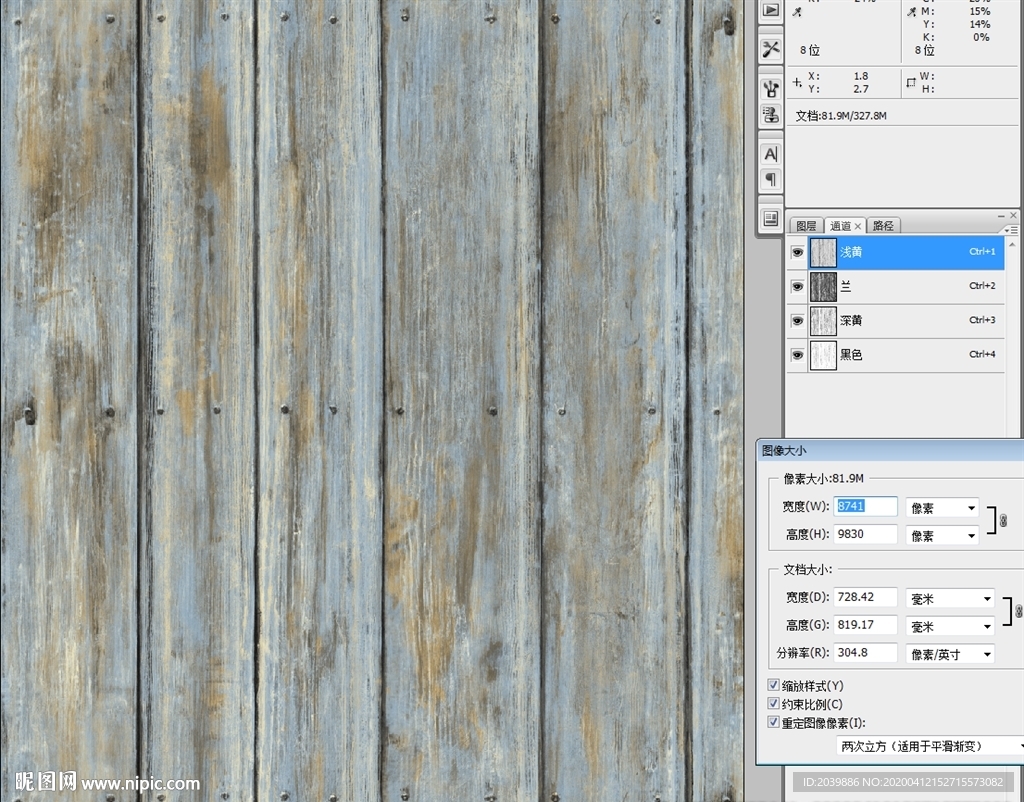Viewport: 1024px width, 802px height.
Task: Click the channels panel scroll up arrow
Action: pos(1013,244)
